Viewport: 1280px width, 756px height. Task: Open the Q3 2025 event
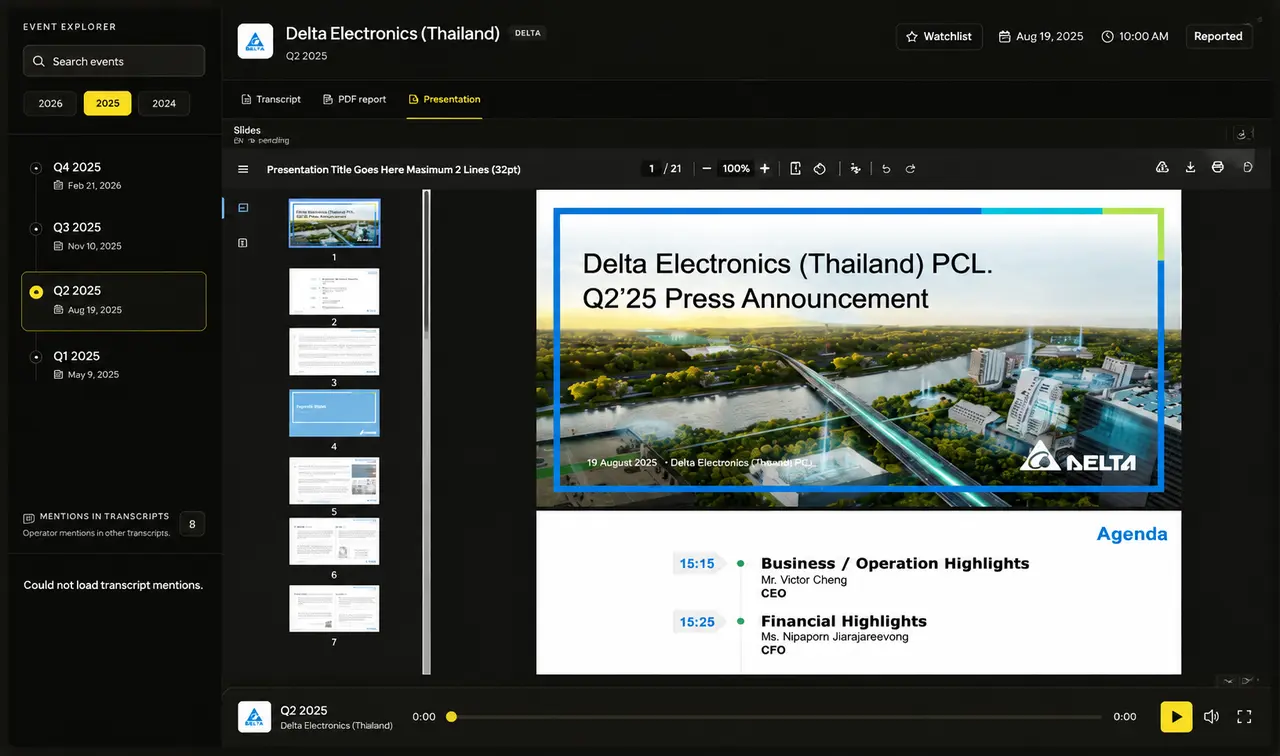click(x=114, y=236)
